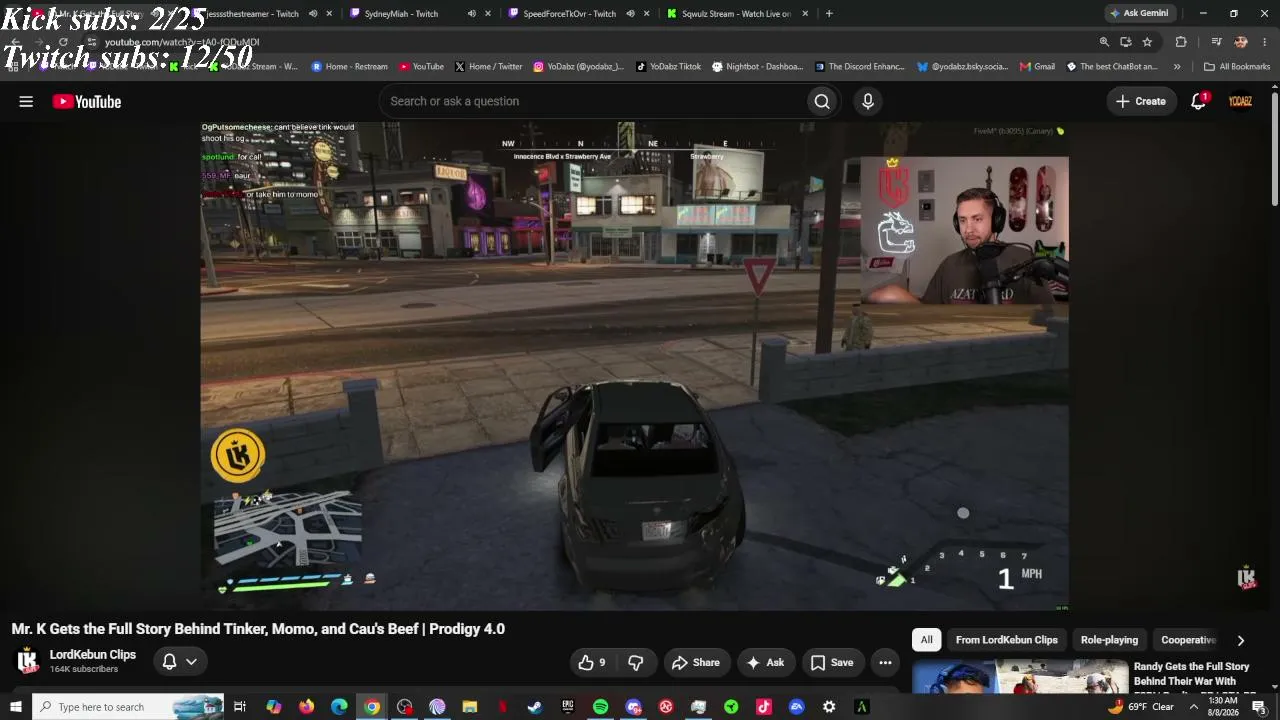Open the Home - Restream bookmark
Screen dimensions: 1280x720
(349, 67)
